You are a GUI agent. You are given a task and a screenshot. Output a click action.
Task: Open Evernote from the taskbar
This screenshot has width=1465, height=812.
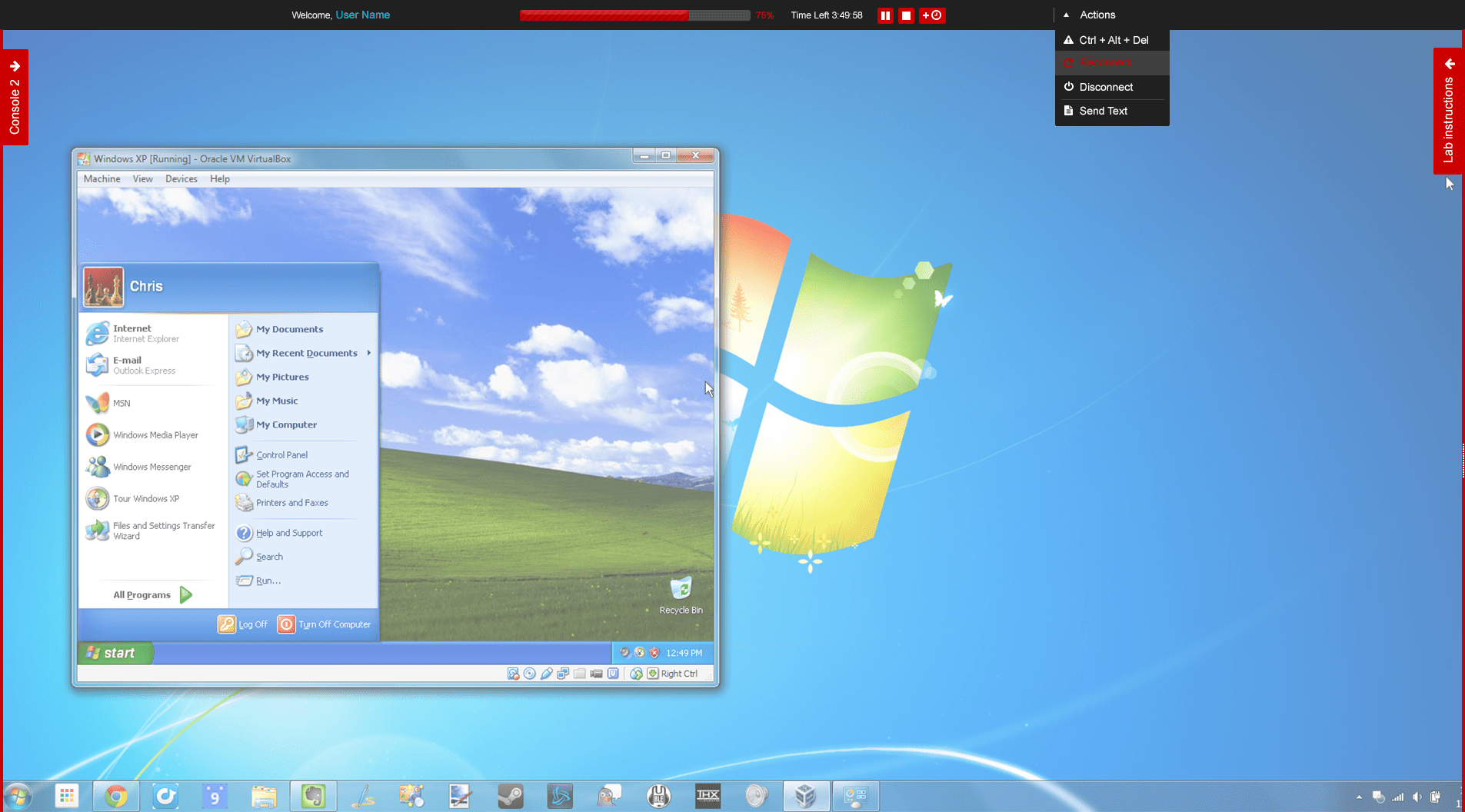click(x=313, y=796)
